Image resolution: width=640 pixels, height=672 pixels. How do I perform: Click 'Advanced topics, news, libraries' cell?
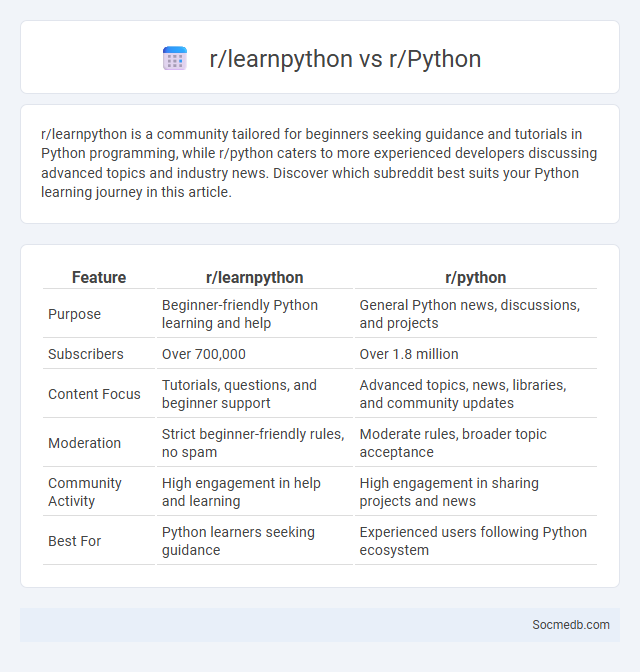476,394
